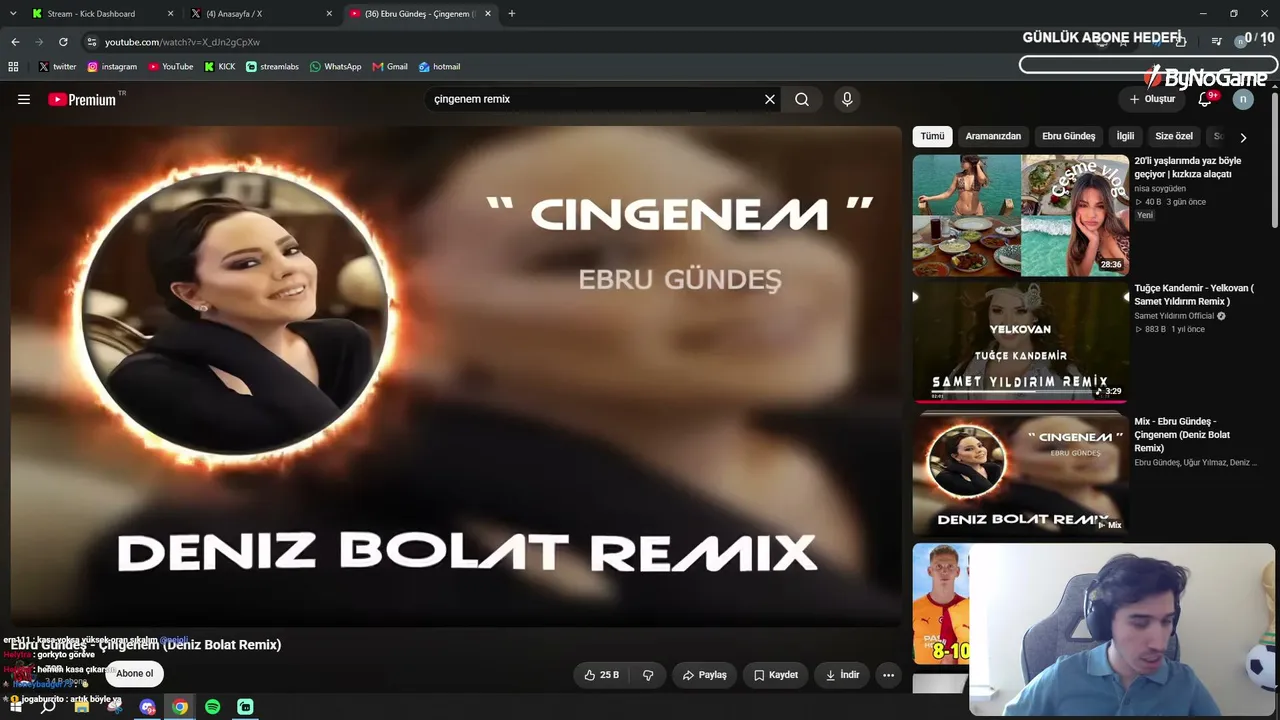Open File Explorer from the taskbar
1280x720 pixels.
point(82,707)
